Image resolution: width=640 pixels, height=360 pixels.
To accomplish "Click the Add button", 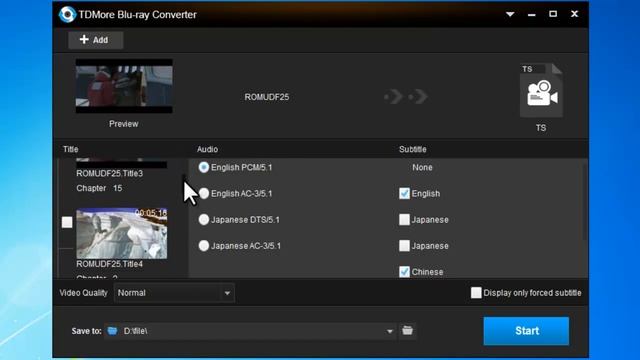I will (96, 40).
